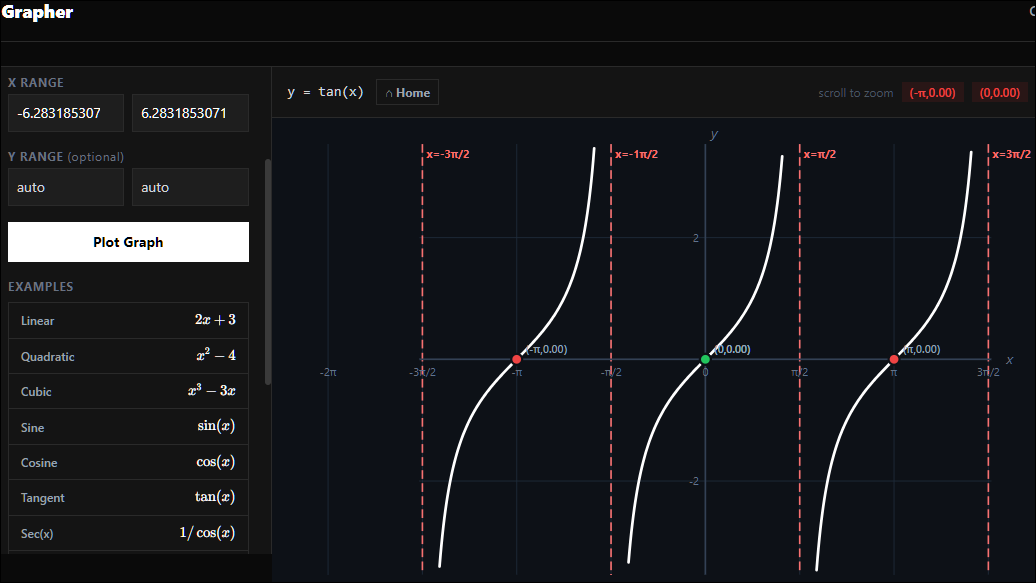Click the sidebar vertical scrollbar
1036x583 pixels.
tap(268, 271)
